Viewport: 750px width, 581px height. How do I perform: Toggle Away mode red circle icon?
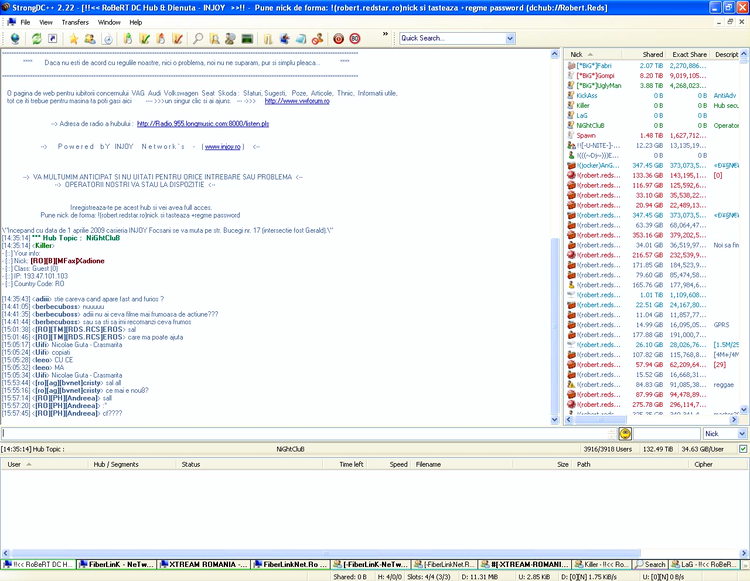pyautogui.click(x=339, y=39)
